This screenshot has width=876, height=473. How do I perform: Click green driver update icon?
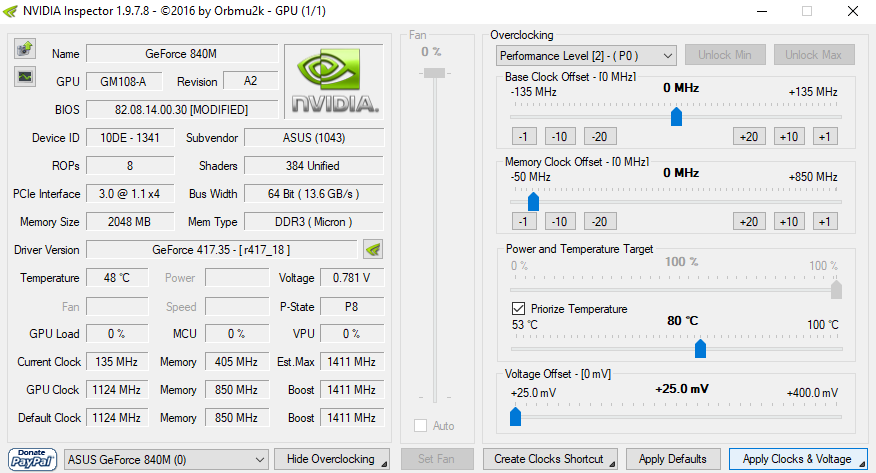pos(373,249)
